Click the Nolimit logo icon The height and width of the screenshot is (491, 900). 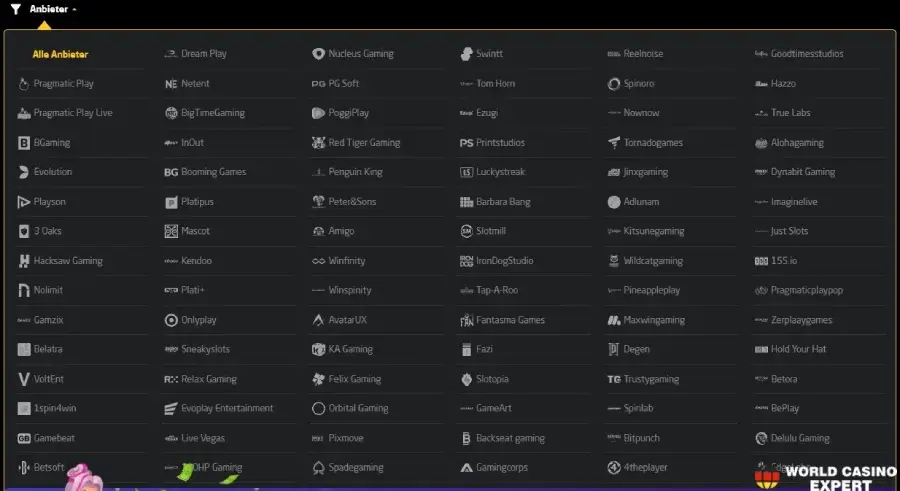(24, 290)
